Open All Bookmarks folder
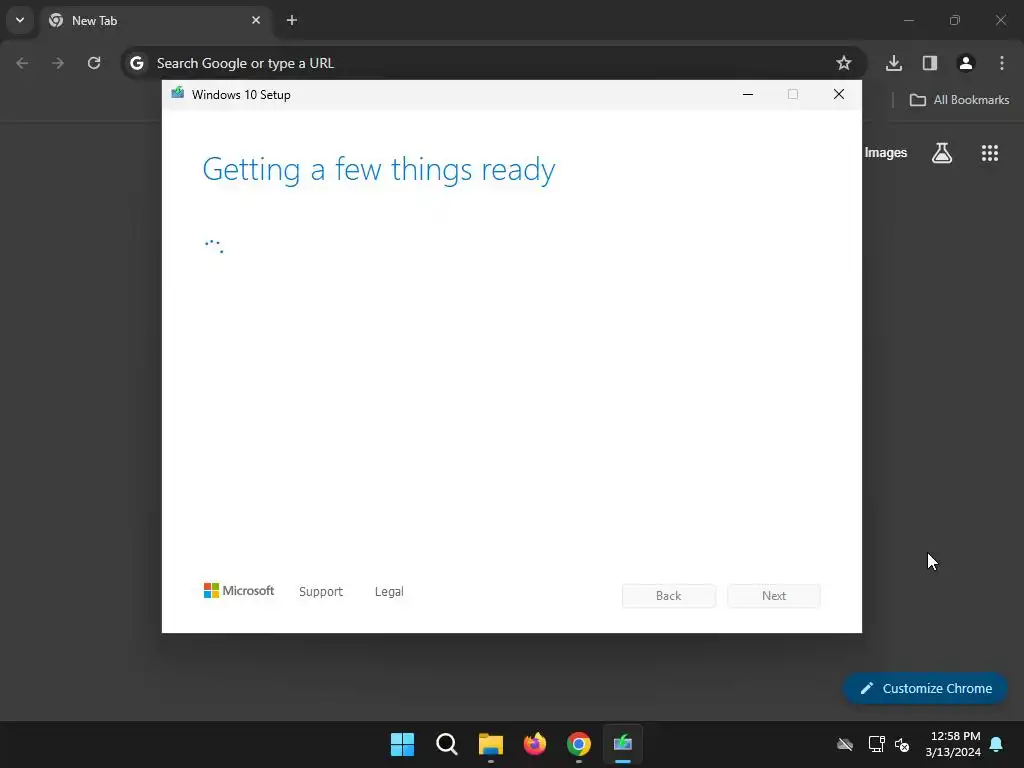The height and width of the screenshot is (768, 1024). pyautogui.click(x=959, y=100)
